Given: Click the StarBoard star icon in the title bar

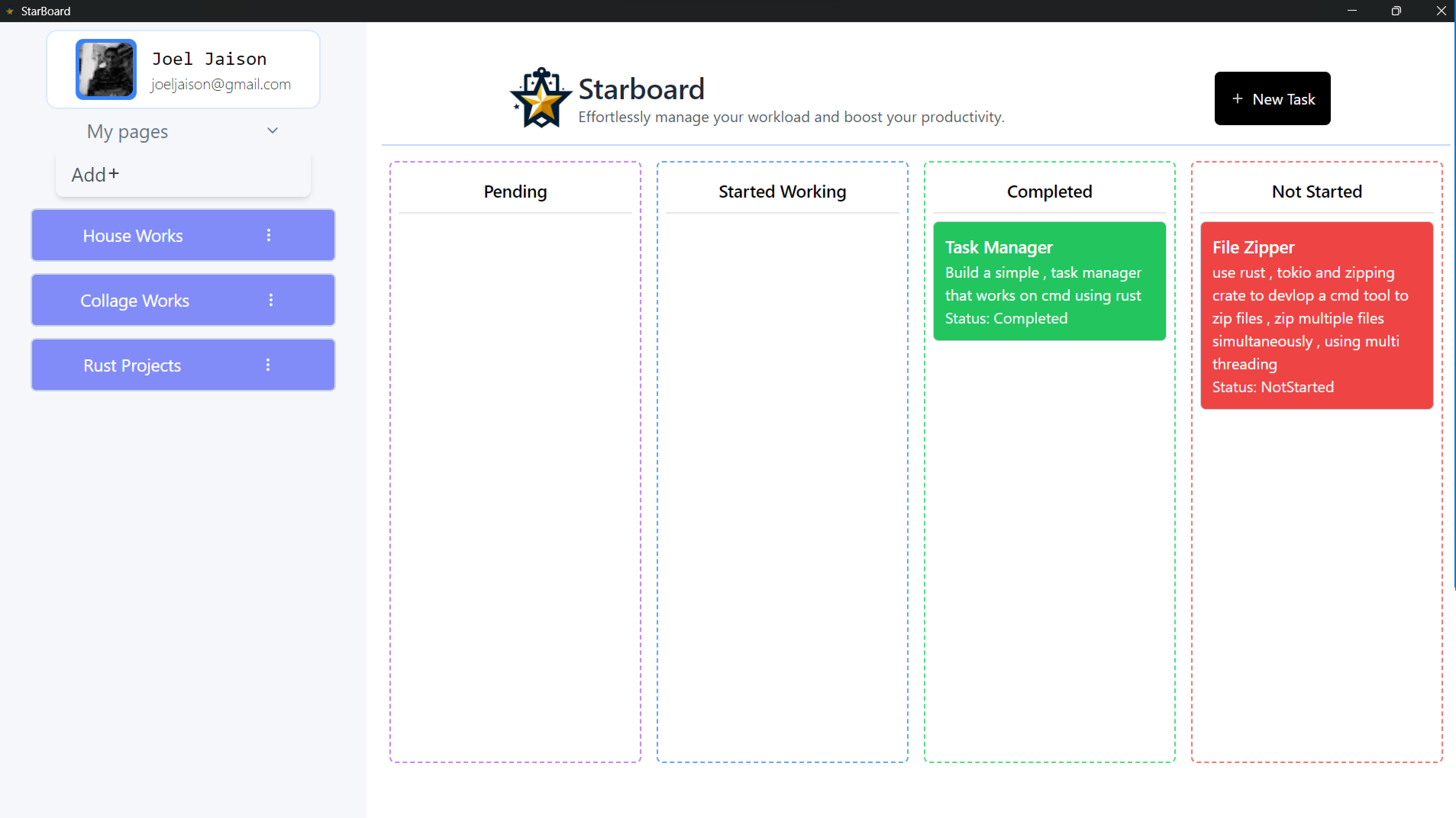Looking at the screenshot, I should click(10, 11).
